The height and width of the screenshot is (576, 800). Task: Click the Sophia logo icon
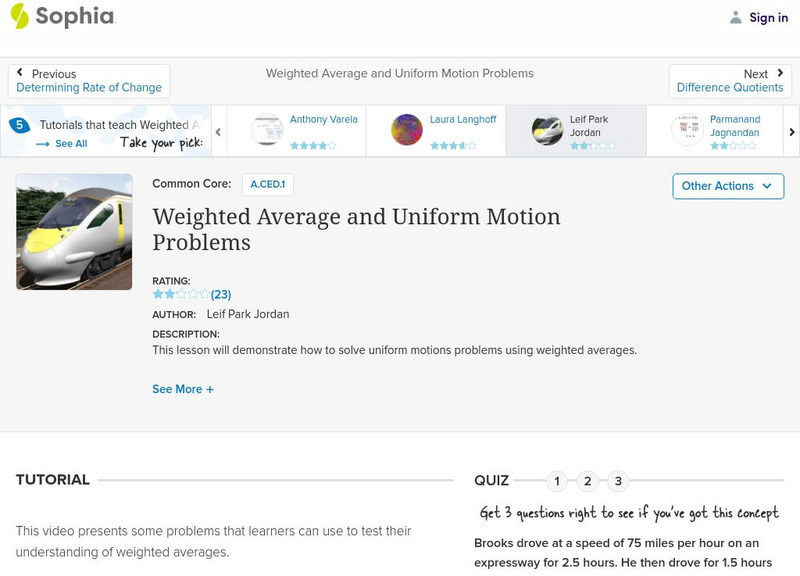(19, 16)
